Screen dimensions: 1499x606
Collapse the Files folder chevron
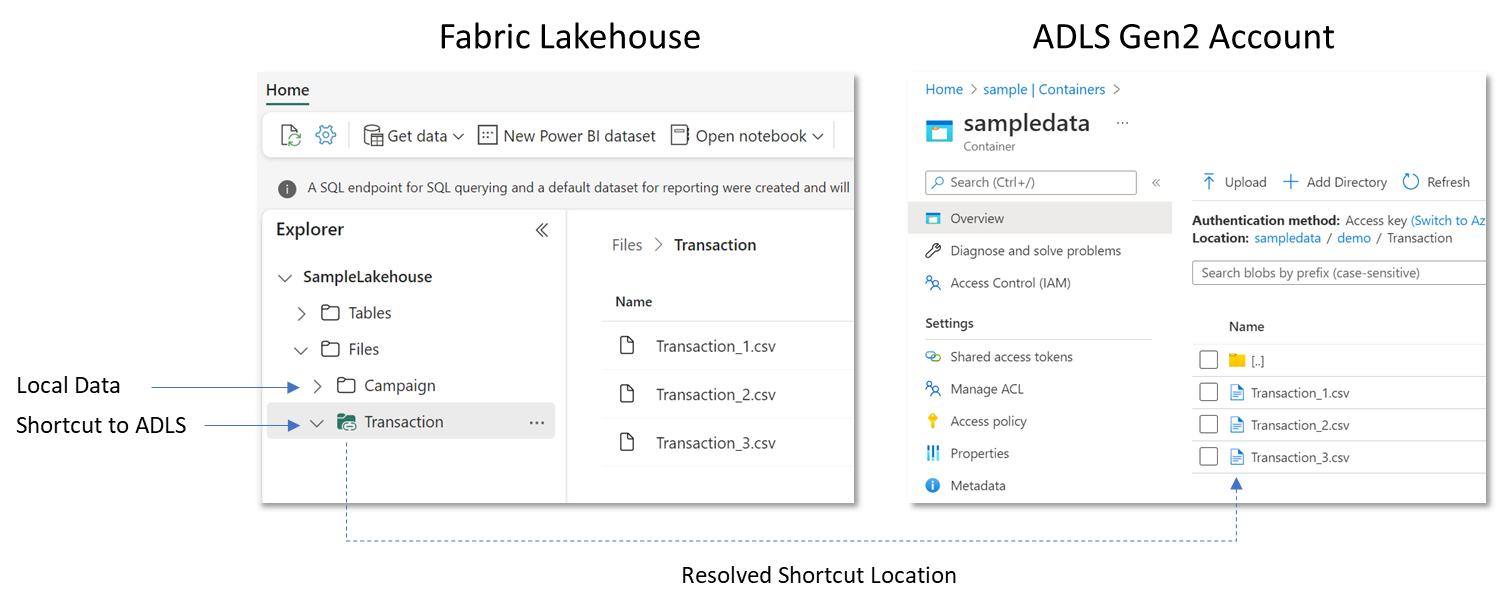[x=301, y=350]
